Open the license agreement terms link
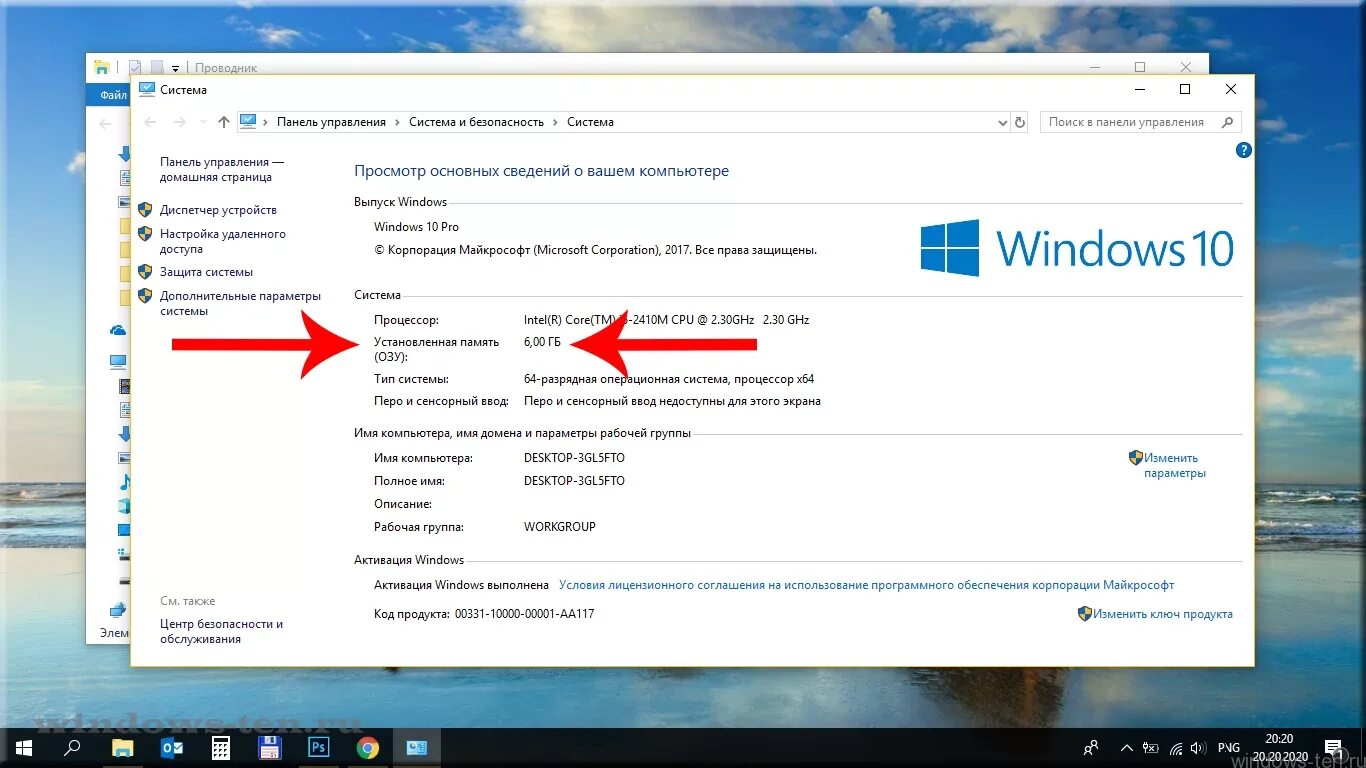Viewport: 1366px width, 768px height. point(866,585)
